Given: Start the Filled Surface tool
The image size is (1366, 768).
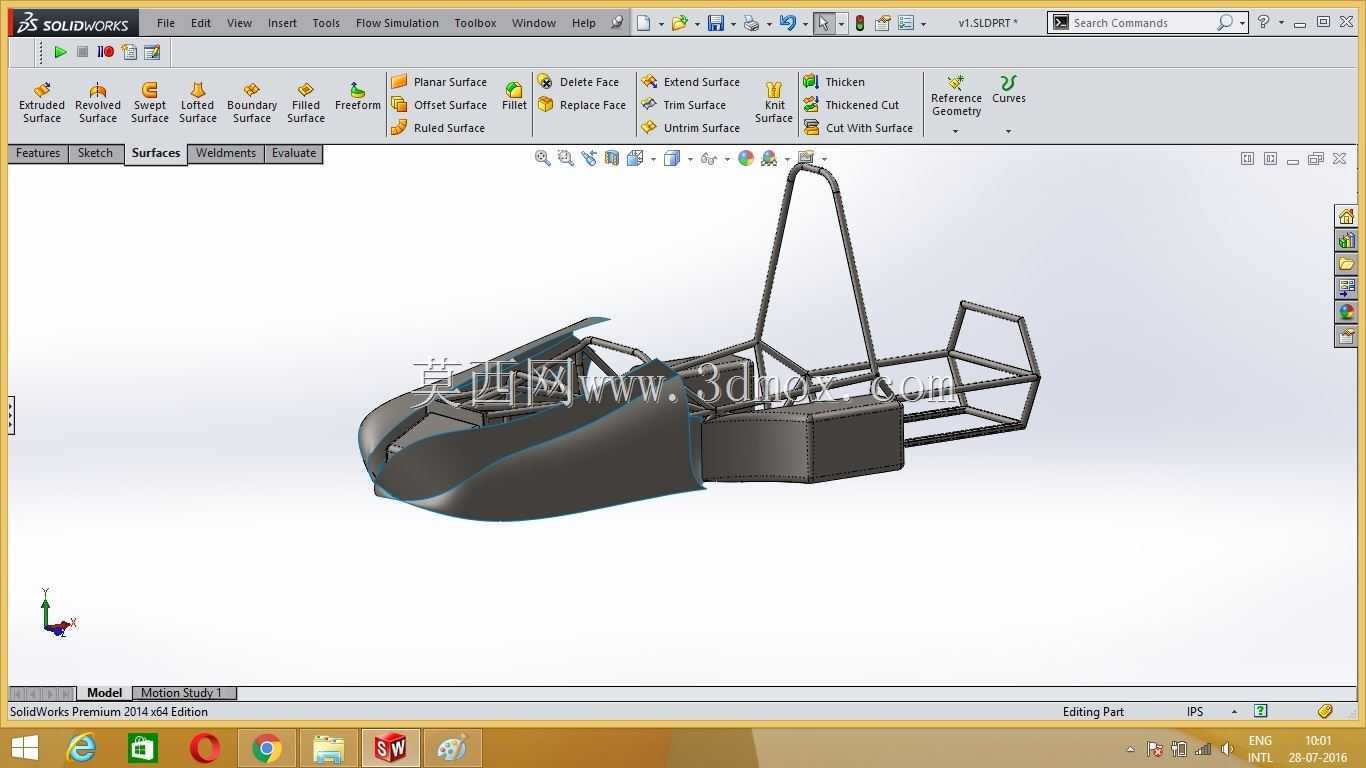Looking at the screenshot, I should [306, 103].
